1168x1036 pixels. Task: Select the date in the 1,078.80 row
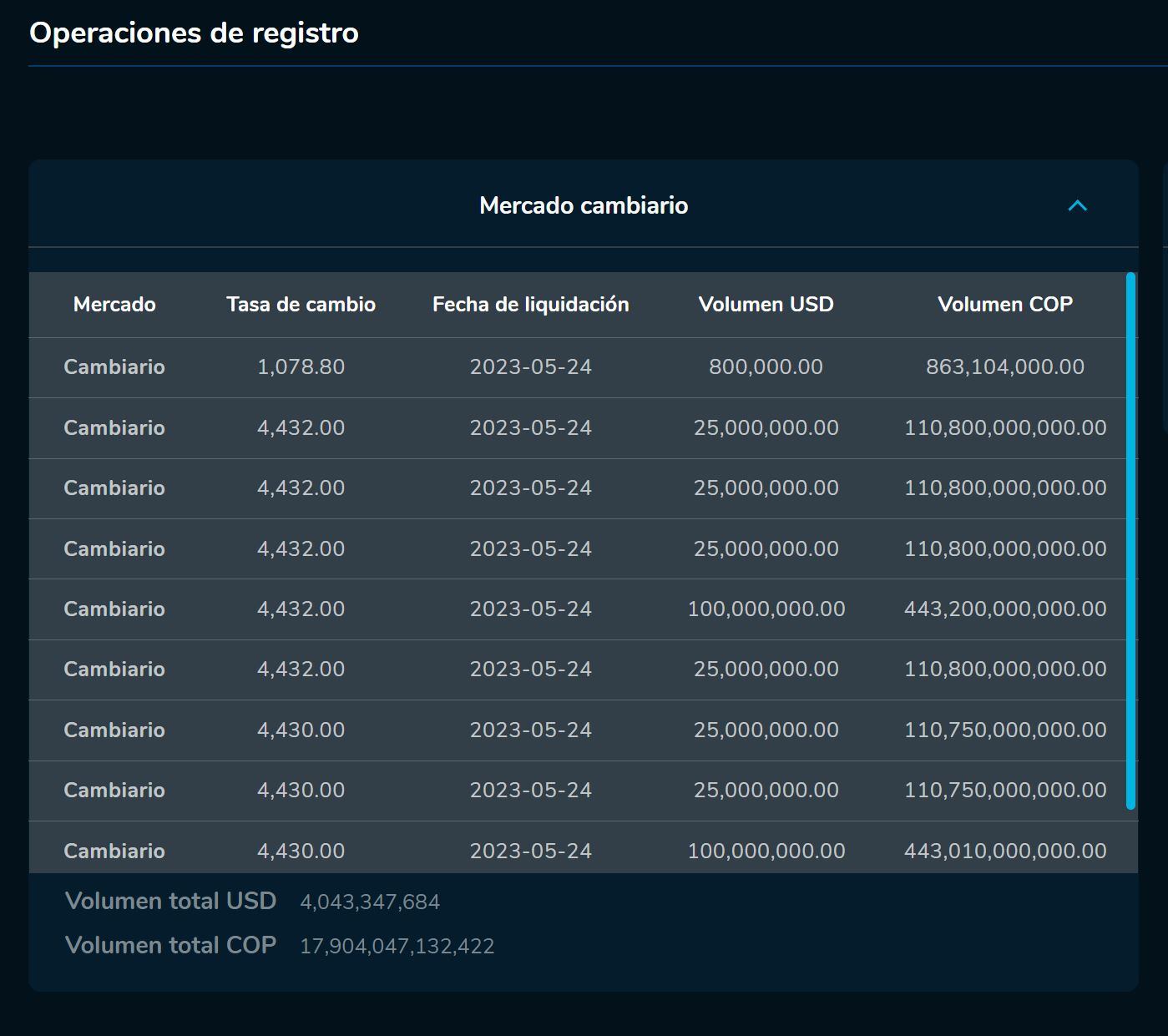tap(530, 367)
